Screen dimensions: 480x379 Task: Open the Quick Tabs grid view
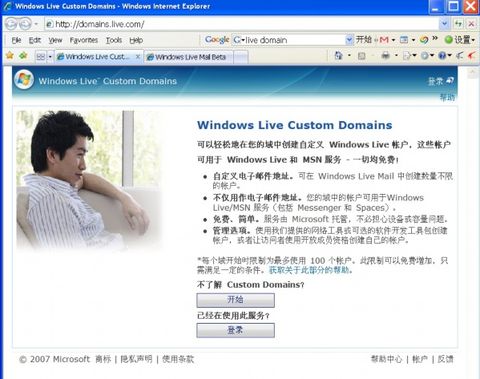click(41, 57)
